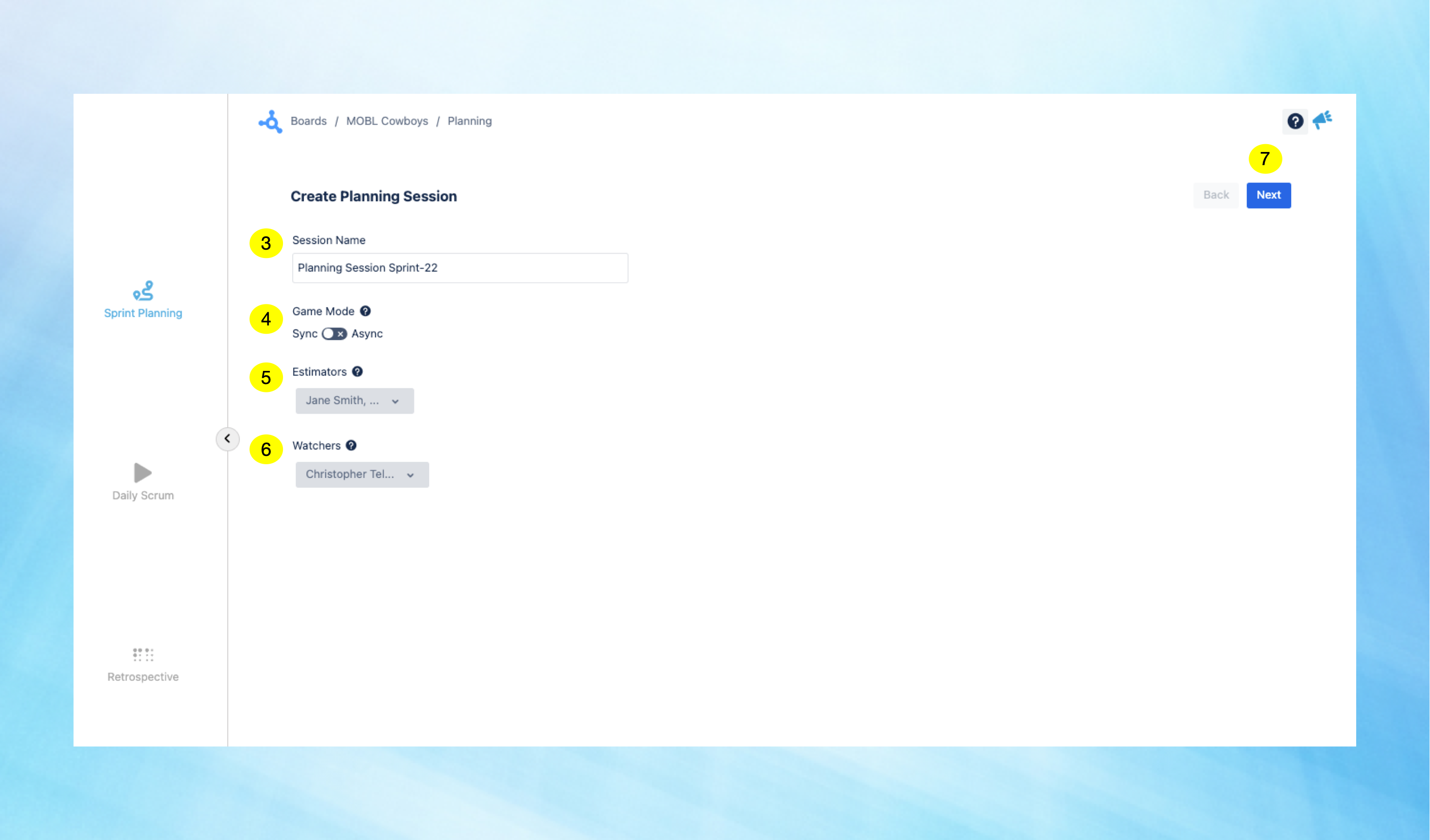Click the Daily Scrum play icon
Viewport: 1430px width, 840px height.
[x=142, y=472]
